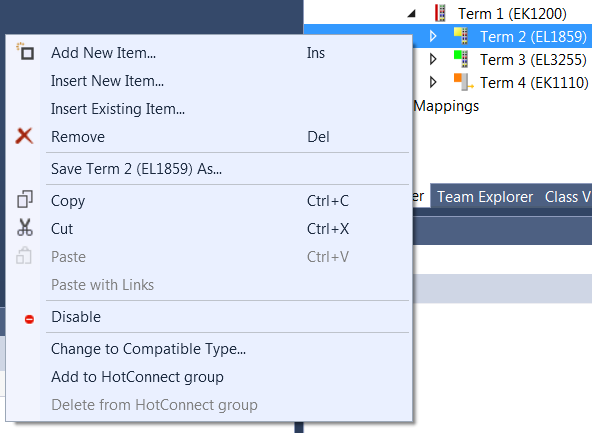Click the greyed Paste clipboard icon
Image resolution: width=592 pixels, height=433 pixels.
tap(24, 256)
